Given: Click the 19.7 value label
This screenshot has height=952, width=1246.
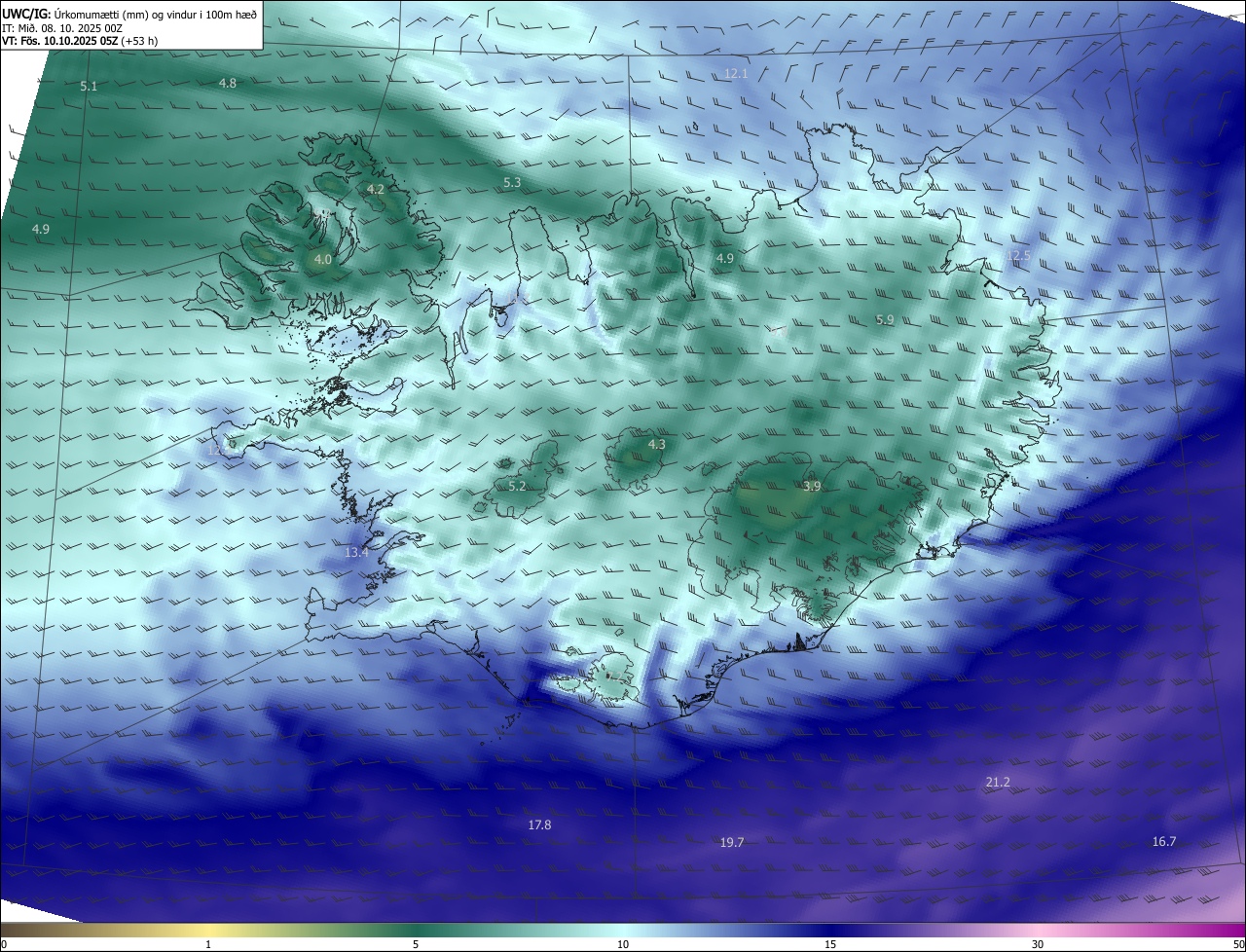Looking at the screenshot, I should coord(732,842).
